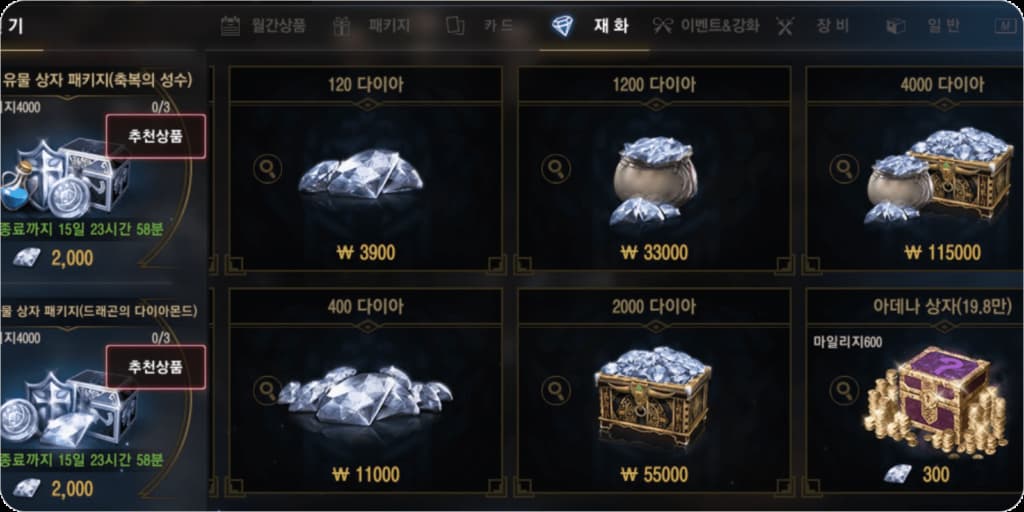Click the magnifier icon on 아데나 상자 item
Viewport: 1024px width, 512px height.
point(844,391)
